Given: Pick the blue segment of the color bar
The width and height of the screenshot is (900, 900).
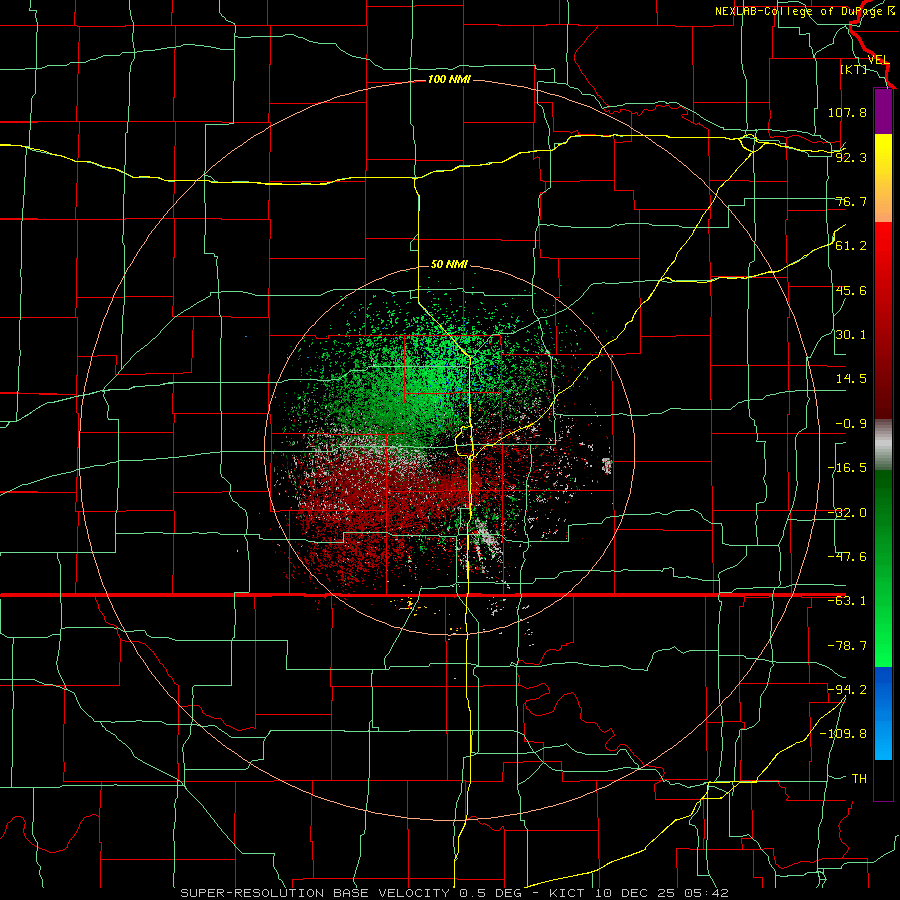Looking at the screenshot, I should pos(883,713).
